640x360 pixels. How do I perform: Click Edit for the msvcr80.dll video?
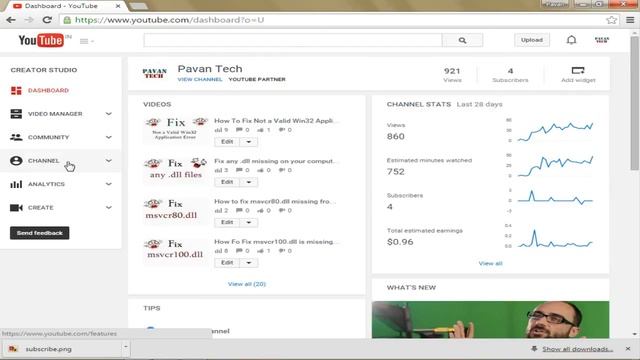click(227, 222)
